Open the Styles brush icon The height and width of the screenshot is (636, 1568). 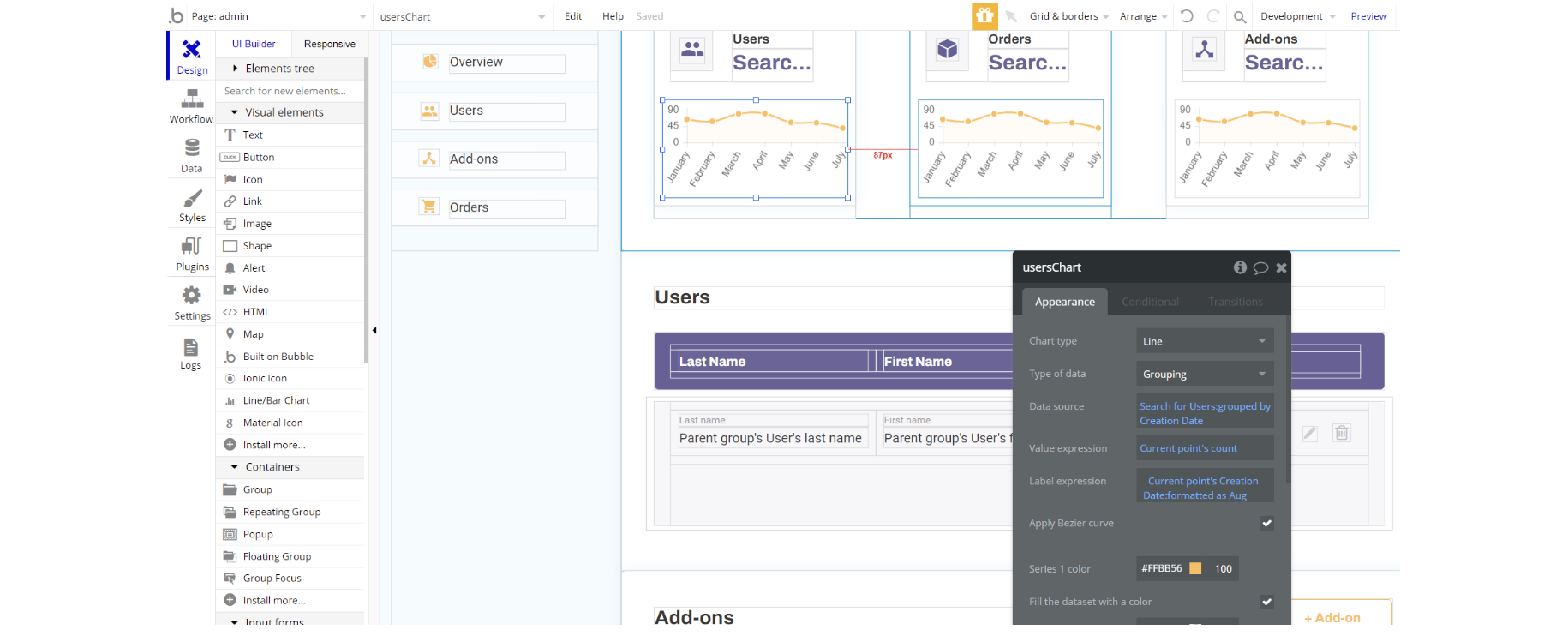click(192, 199)
